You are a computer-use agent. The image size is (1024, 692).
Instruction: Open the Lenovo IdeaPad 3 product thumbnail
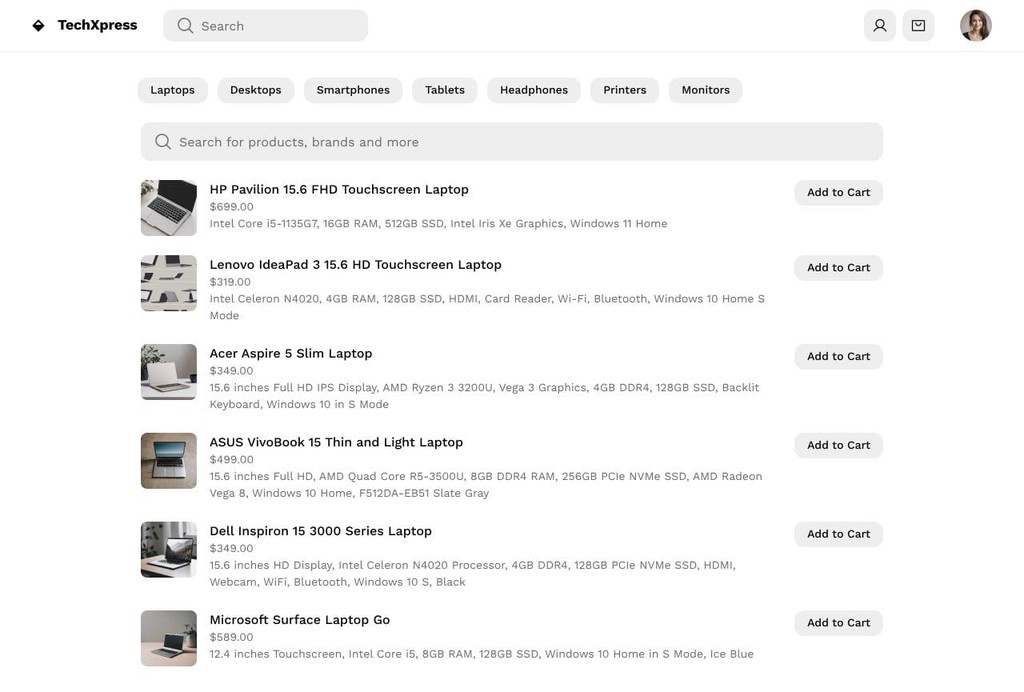(x=168, y=283)
